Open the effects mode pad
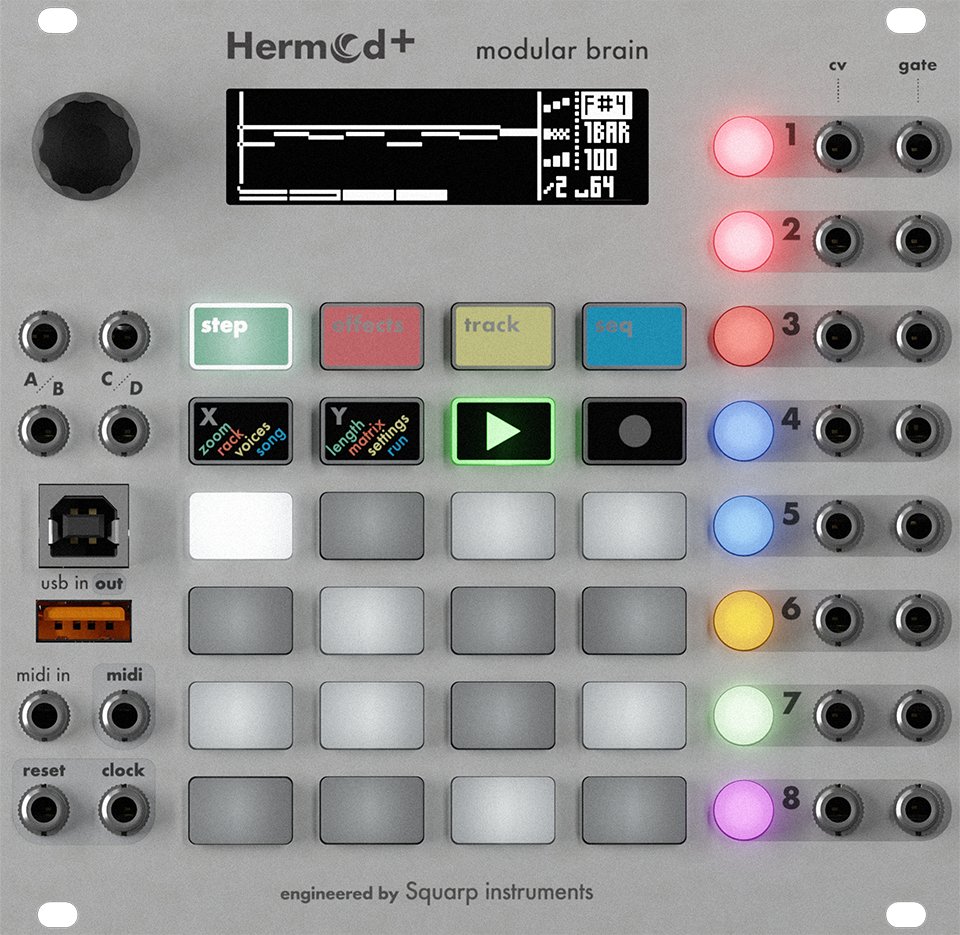This screenshot has height=935, width=960. (371, 337)
